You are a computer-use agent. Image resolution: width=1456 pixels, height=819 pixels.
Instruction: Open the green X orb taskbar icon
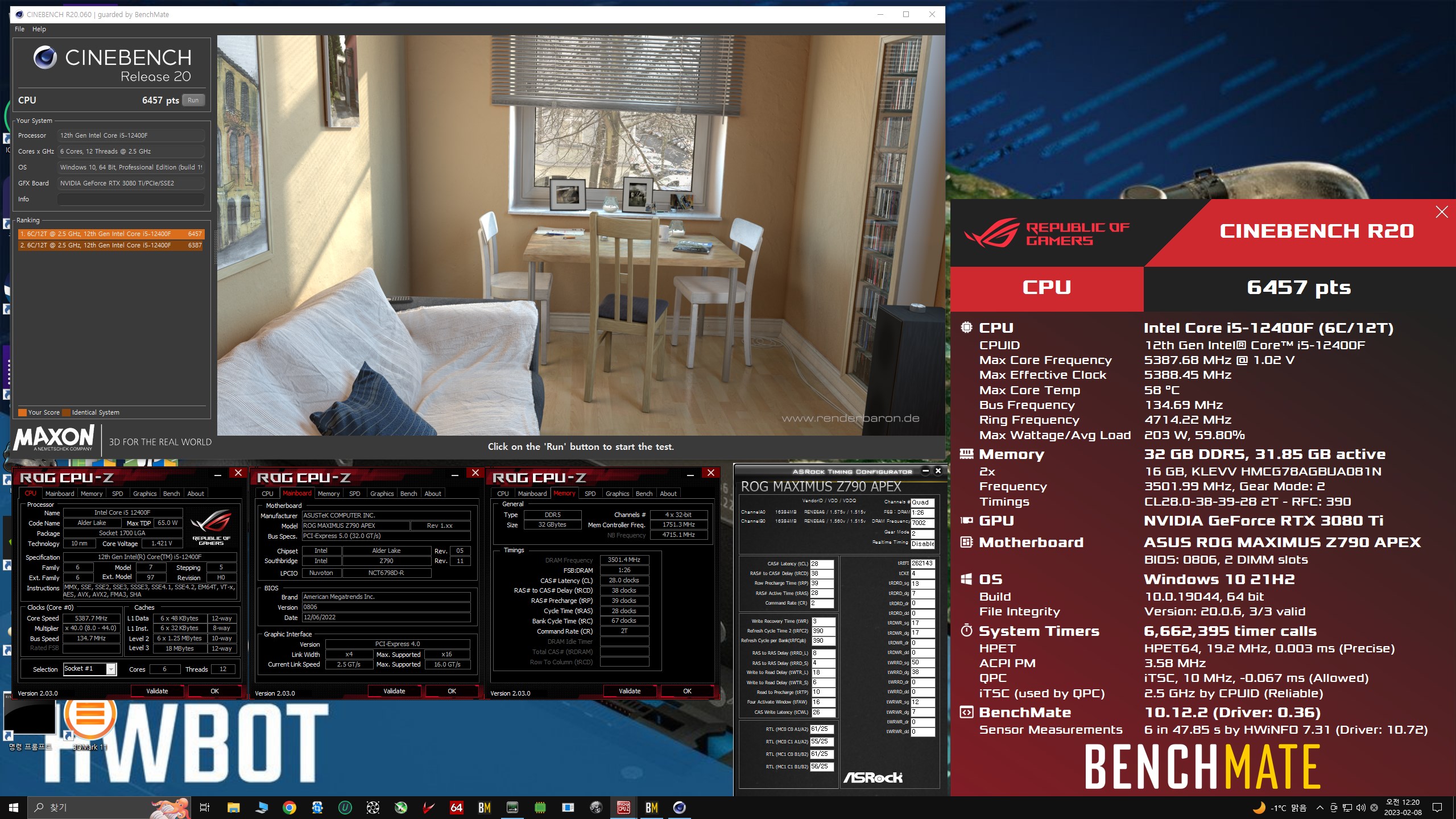click(x=401, y=807)
